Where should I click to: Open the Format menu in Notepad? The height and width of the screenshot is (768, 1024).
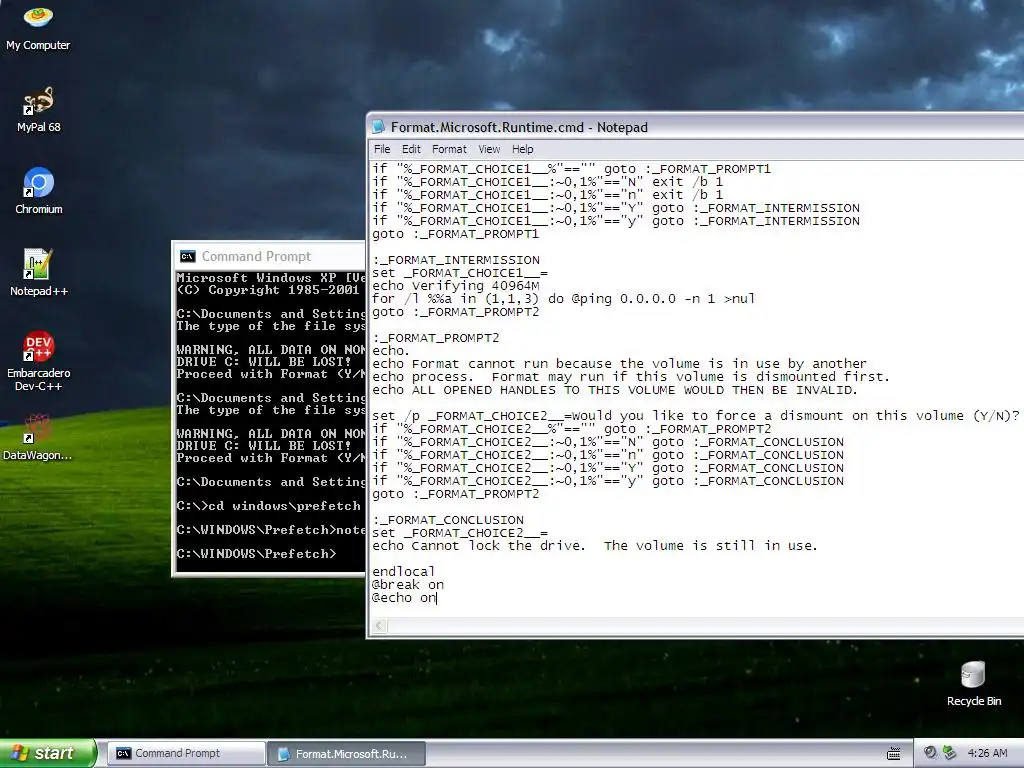coord(449,149)
